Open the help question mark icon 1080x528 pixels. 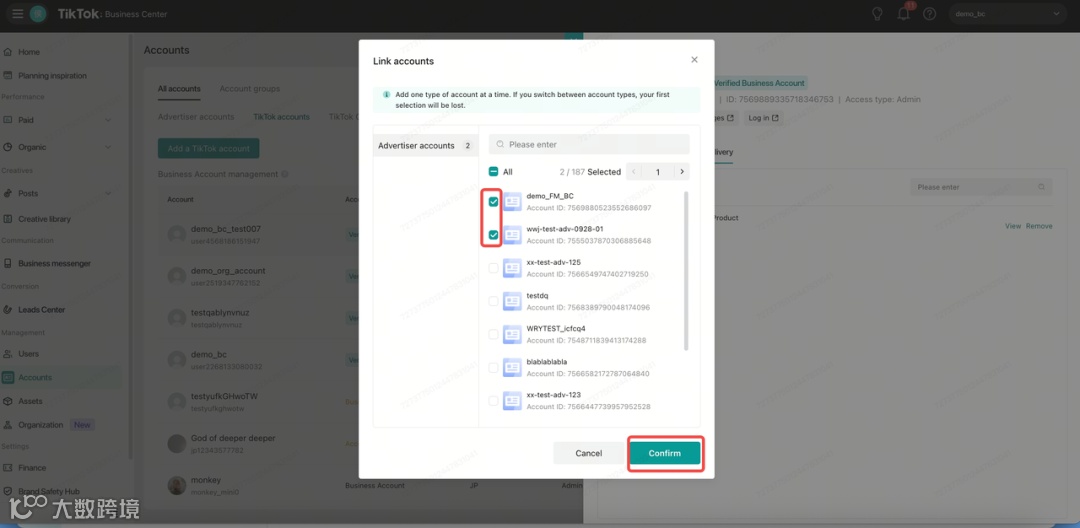[929, 14]
